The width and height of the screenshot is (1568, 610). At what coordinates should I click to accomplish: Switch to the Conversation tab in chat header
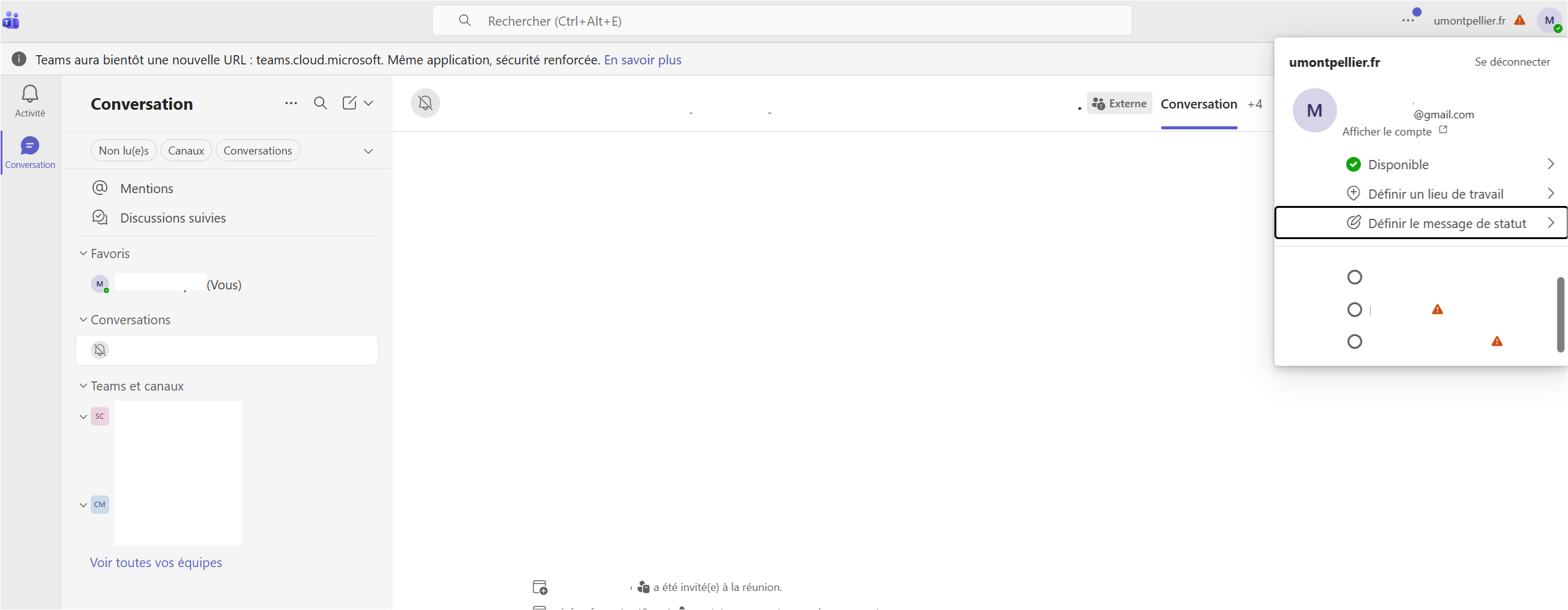point(1198,104)
